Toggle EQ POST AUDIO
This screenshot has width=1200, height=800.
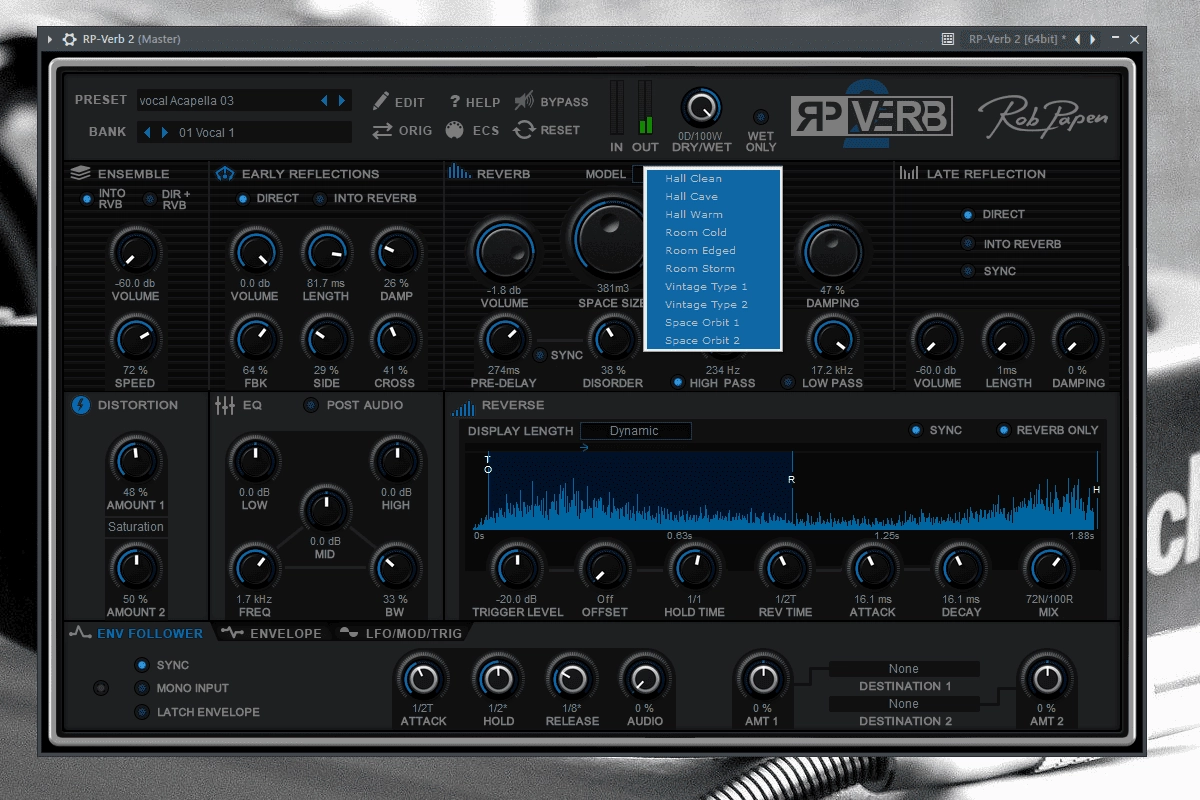pos(311,405)
